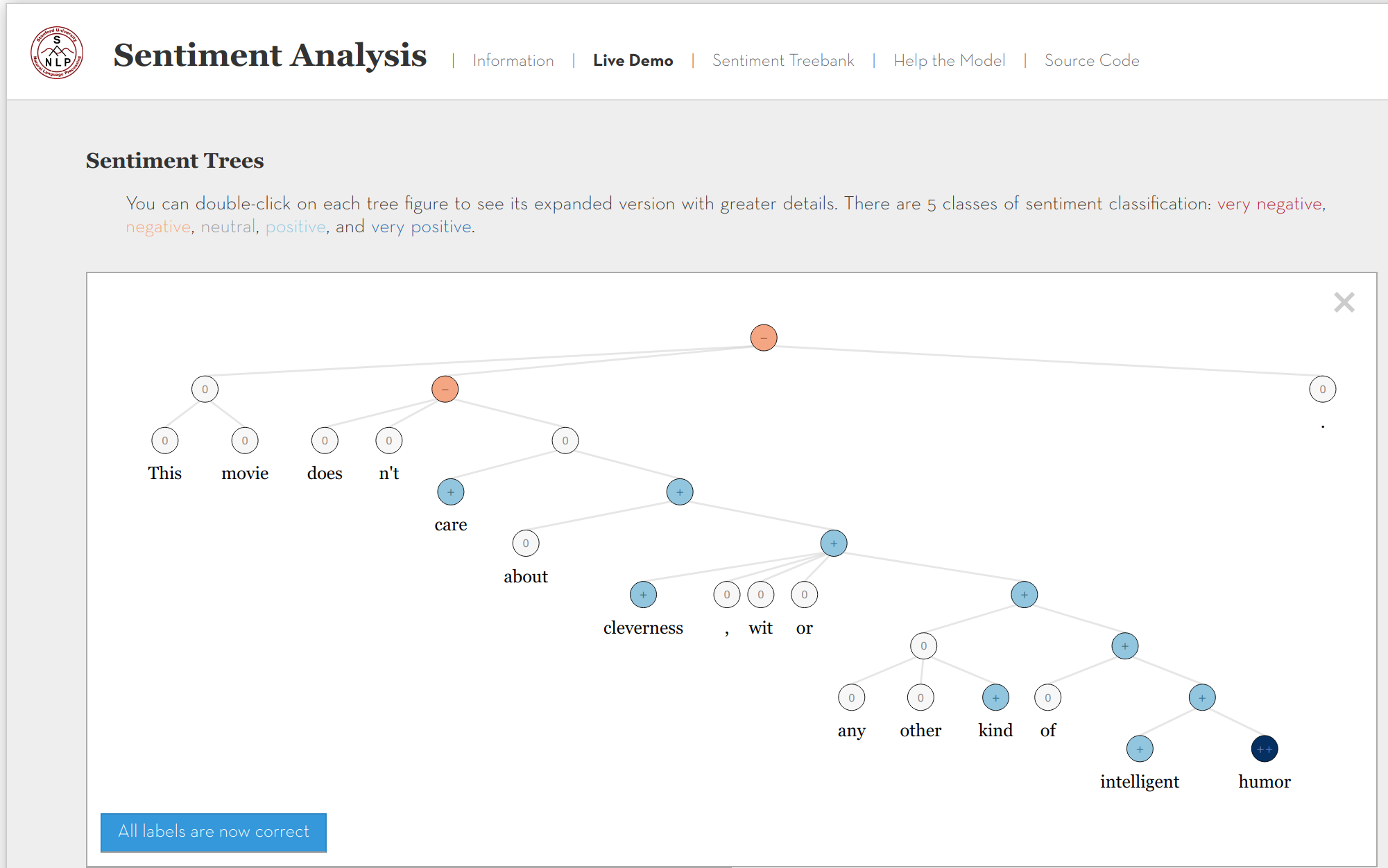This screenshot has width=1388, height=868.
Task: Select the positive node above 'cleverness'
Action: pyautogui.click(x=642, y=594)
